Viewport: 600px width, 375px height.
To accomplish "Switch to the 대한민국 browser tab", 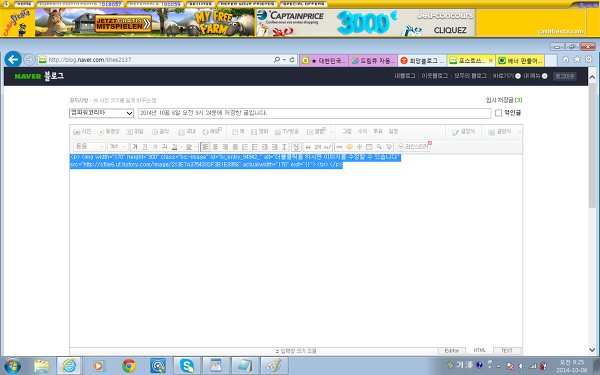I will coord(324,60).
